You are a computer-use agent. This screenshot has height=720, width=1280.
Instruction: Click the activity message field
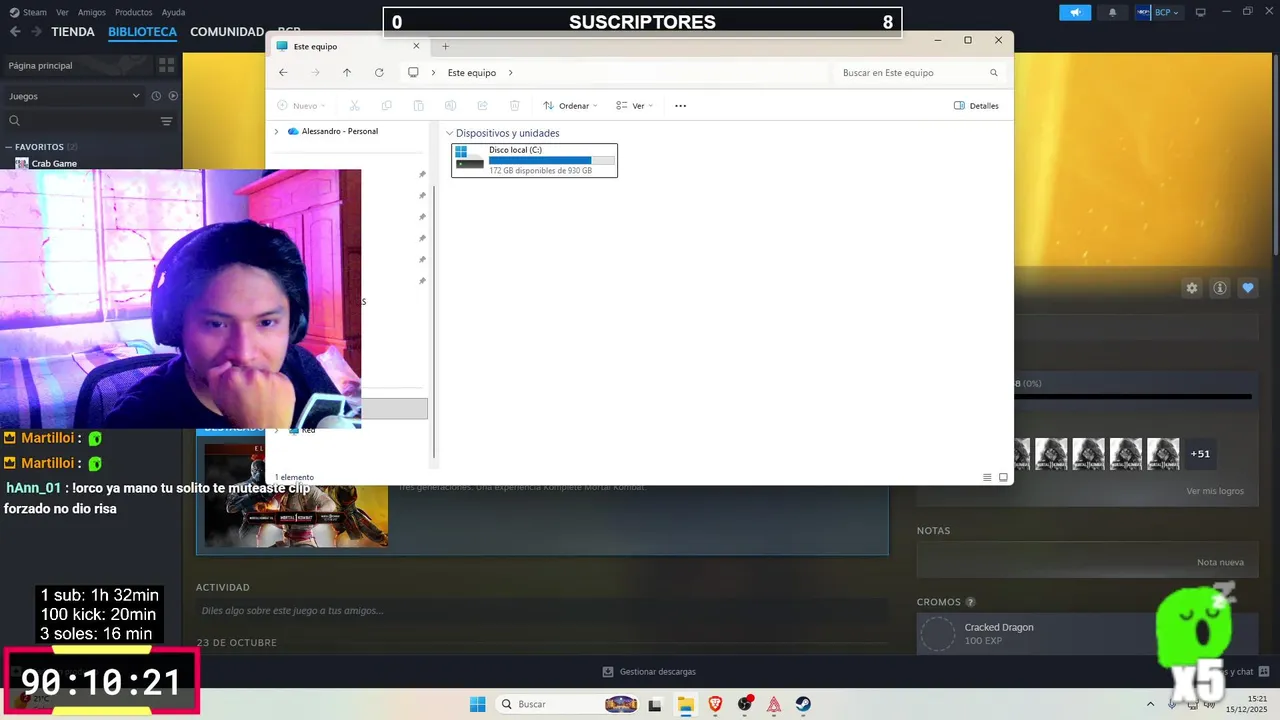[542, 610]
